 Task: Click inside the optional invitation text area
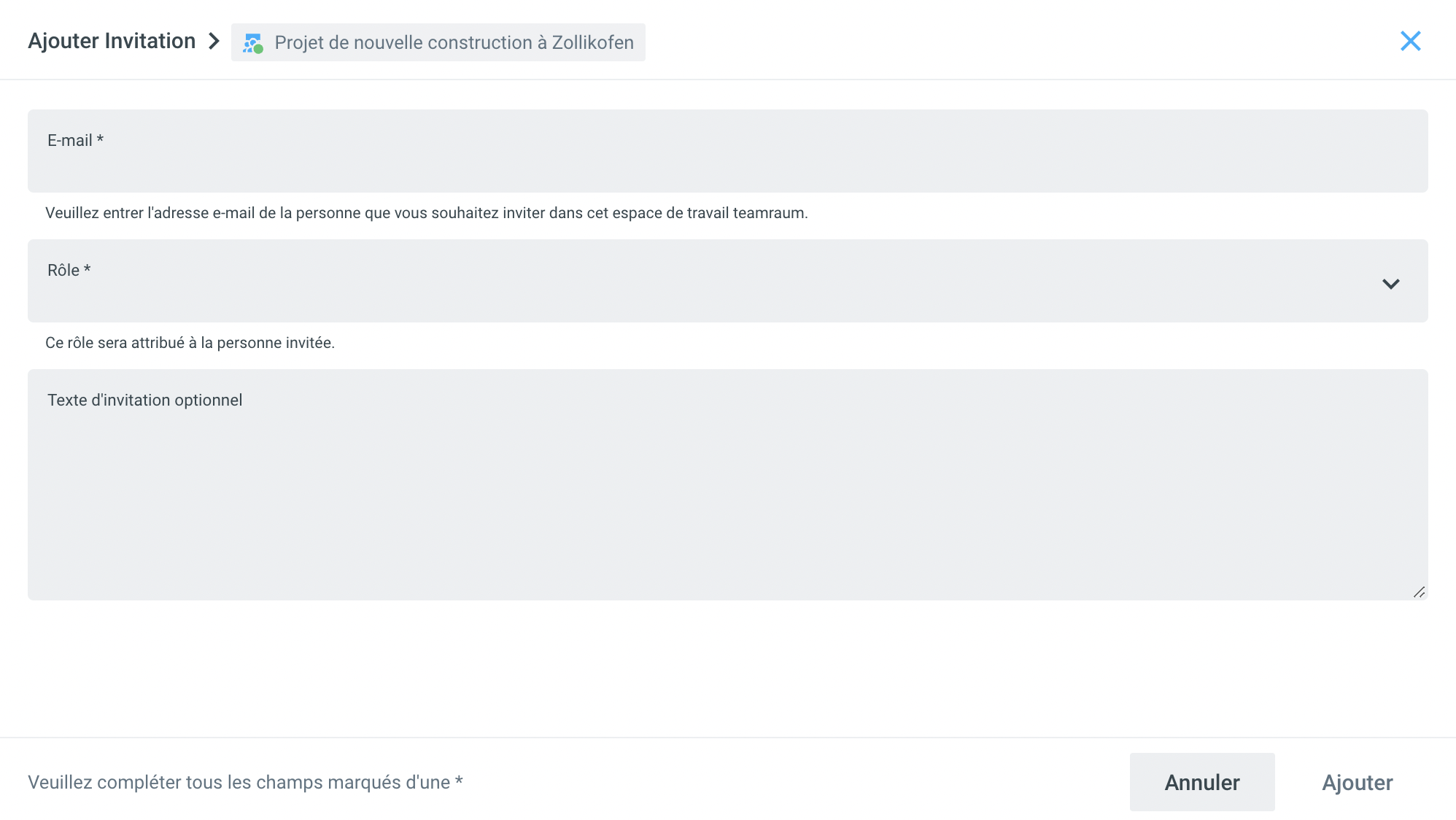(x=727, y=496)
